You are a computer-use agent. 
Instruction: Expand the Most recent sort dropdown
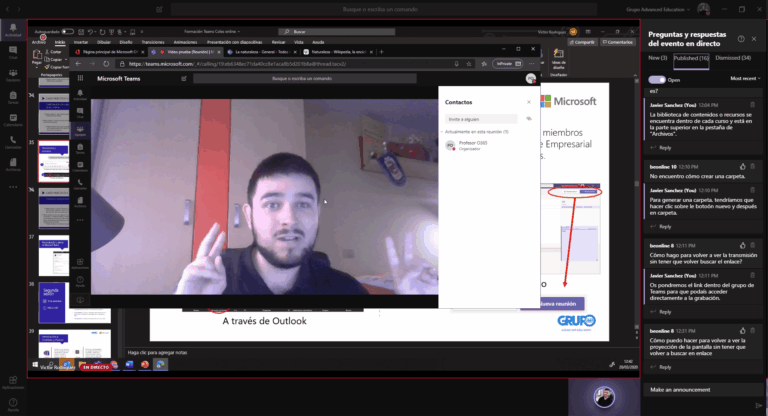745,78
